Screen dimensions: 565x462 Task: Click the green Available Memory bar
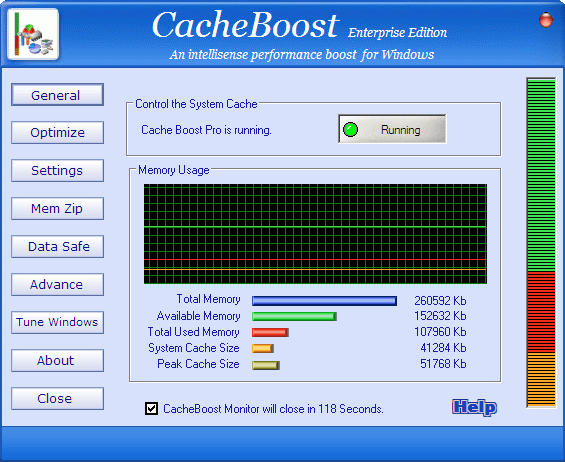tap(294, 316)
